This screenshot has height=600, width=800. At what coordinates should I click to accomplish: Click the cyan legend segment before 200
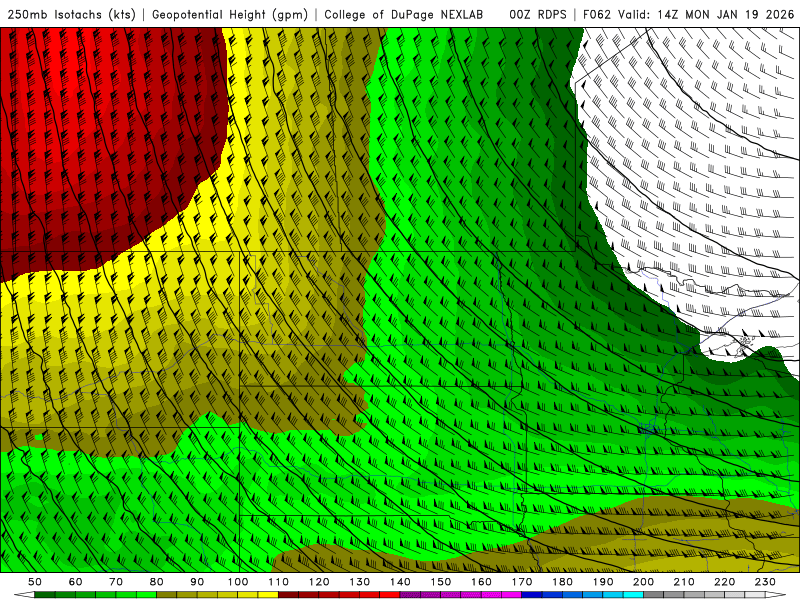633,595
